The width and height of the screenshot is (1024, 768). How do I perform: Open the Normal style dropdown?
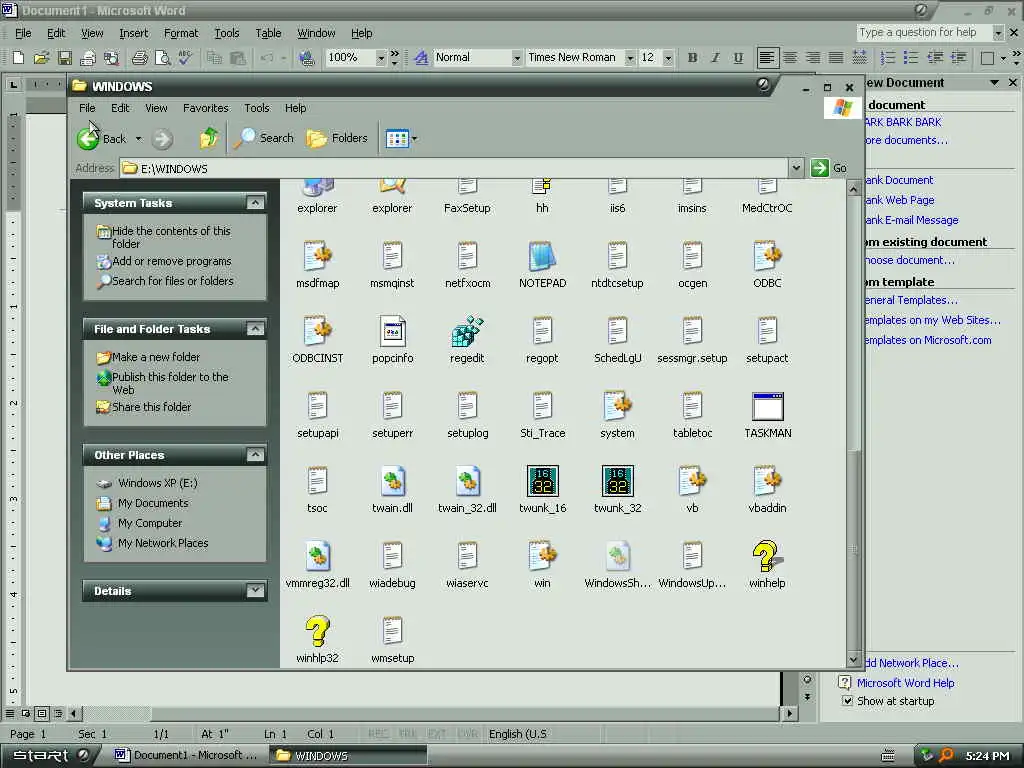(x=517, y=58)
